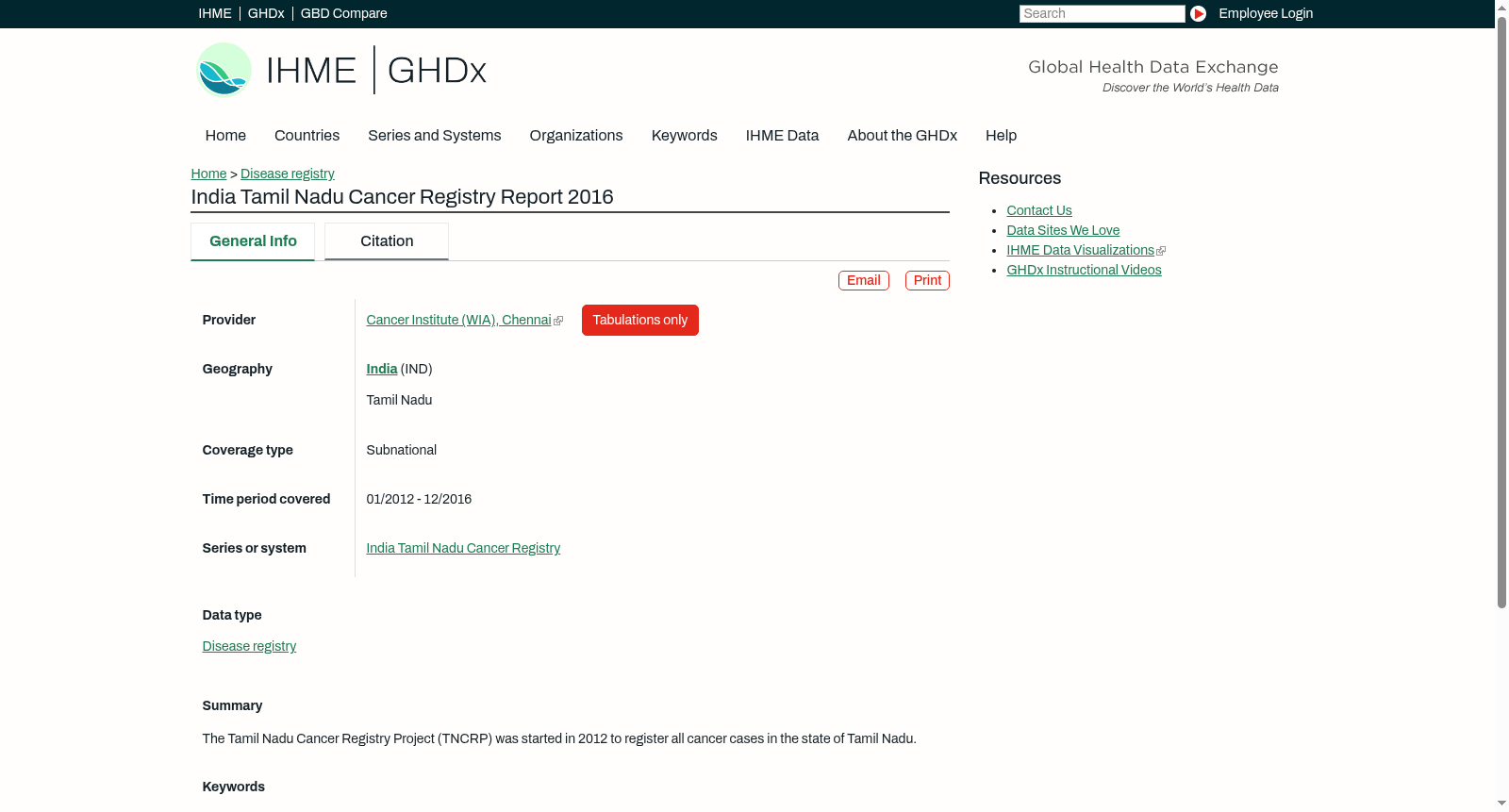
Task: Open Series and Systems menu item
Action: pos(434,136)
